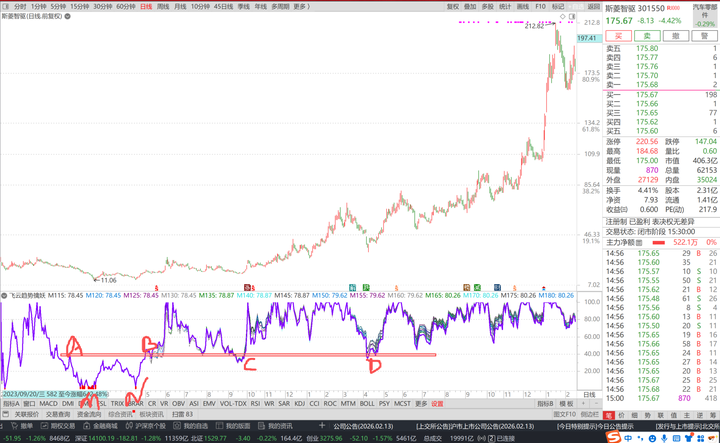Open the 汽车零部件 sector box
Viewport: 720px width, 443px height.
[704, 15]
